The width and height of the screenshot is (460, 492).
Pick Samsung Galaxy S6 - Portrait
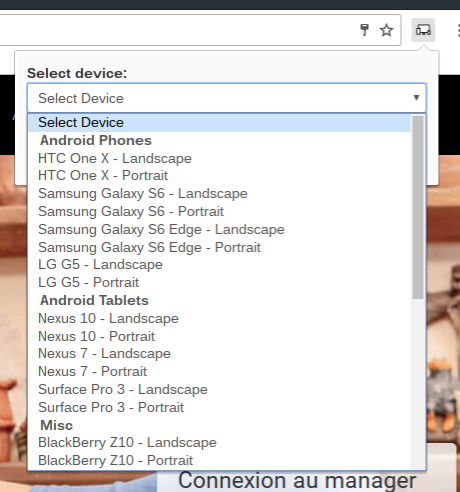219,212
